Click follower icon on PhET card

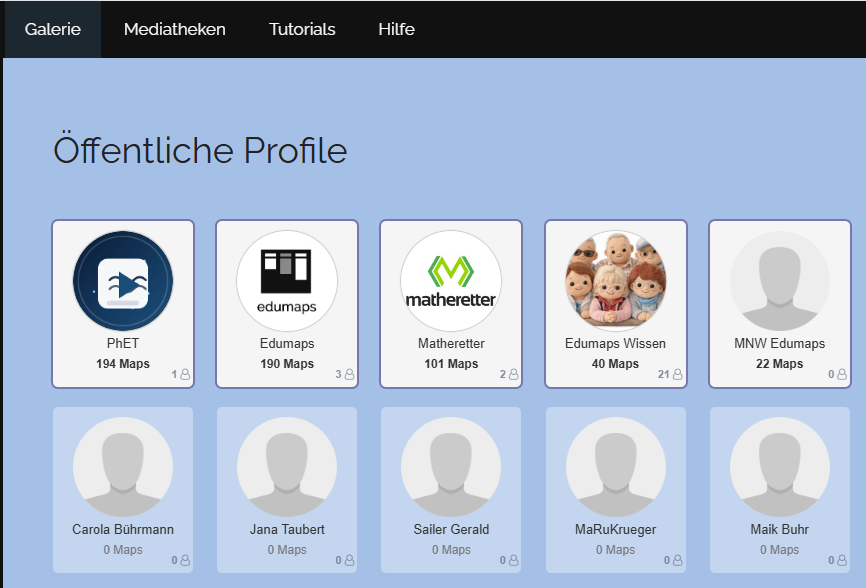click(x=185, y=375)
